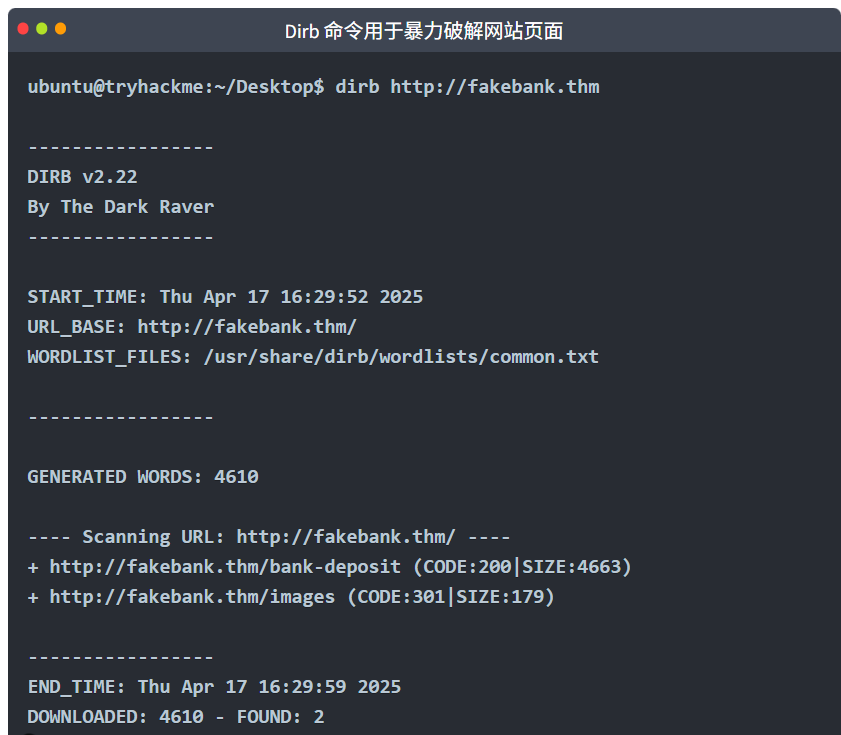Select the terminal prompt ubuntu@tryhackme
The image size is (841, 735).
click(110, 87)
